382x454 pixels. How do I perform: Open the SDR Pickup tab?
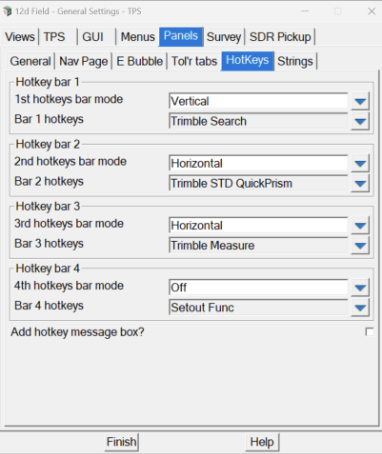pos(280,37)
